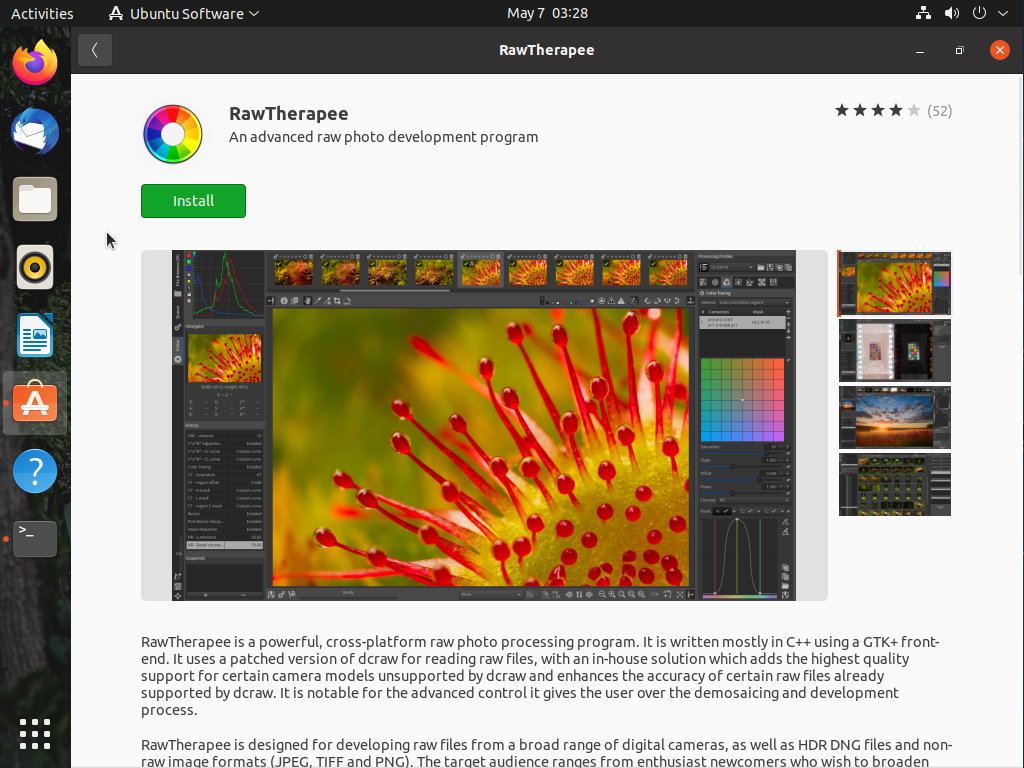Expand the Ubuntu Software app menu
This screenshot has width=1024, height=768.
183,13
